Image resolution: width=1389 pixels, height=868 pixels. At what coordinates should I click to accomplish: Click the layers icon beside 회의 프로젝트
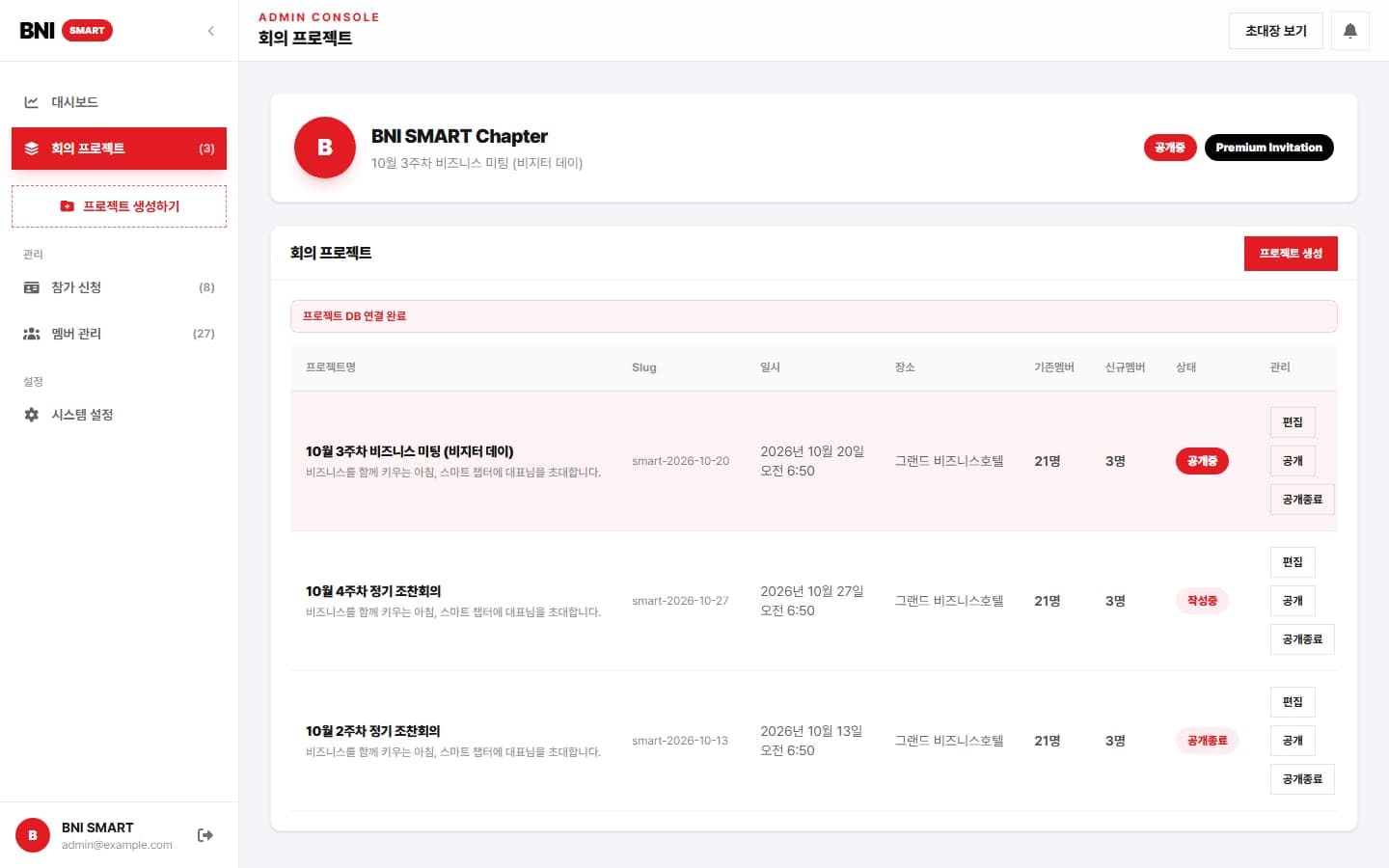(x=32, y=149)
